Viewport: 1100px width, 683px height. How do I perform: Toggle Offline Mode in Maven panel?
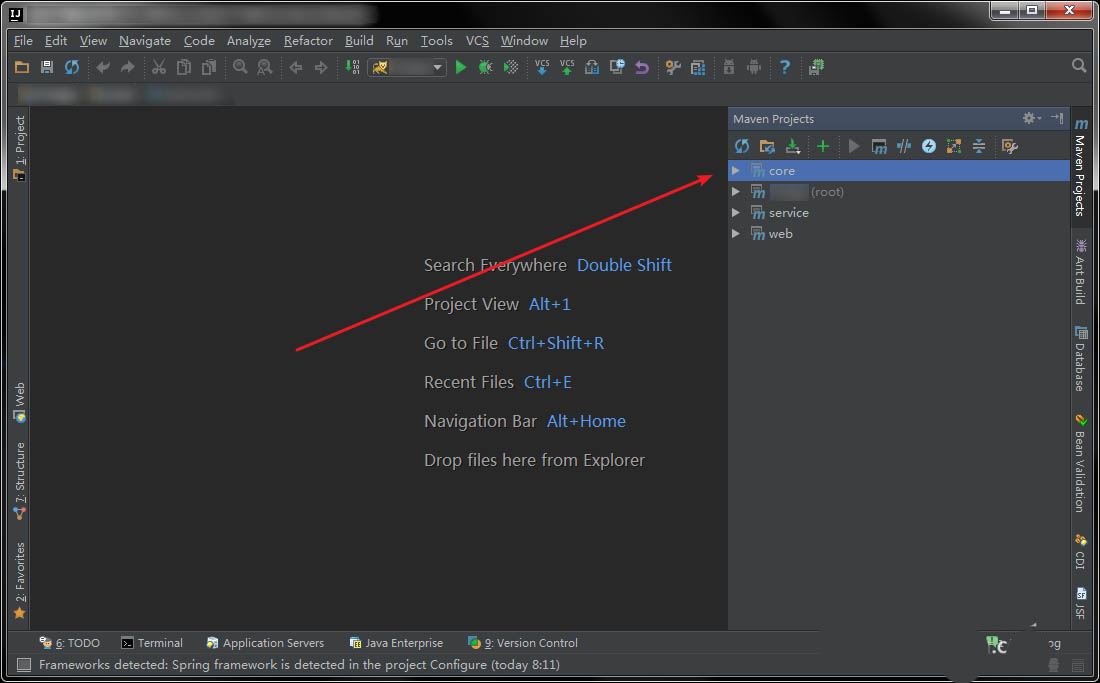pos(904,146)
